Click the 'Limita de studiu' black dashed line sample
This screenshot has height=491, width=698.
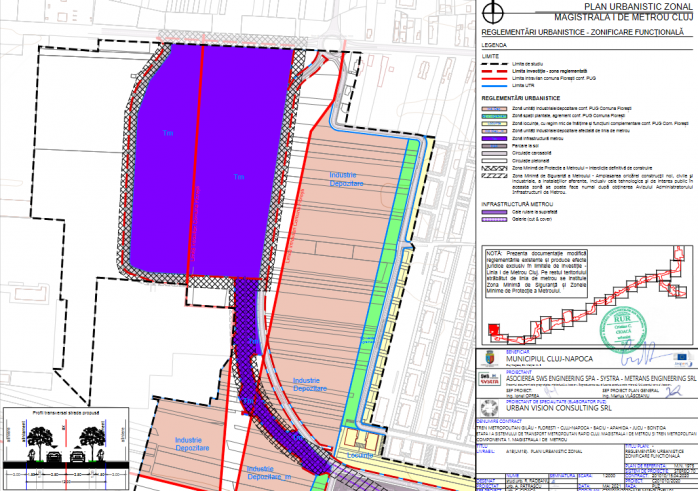(494, 64)
